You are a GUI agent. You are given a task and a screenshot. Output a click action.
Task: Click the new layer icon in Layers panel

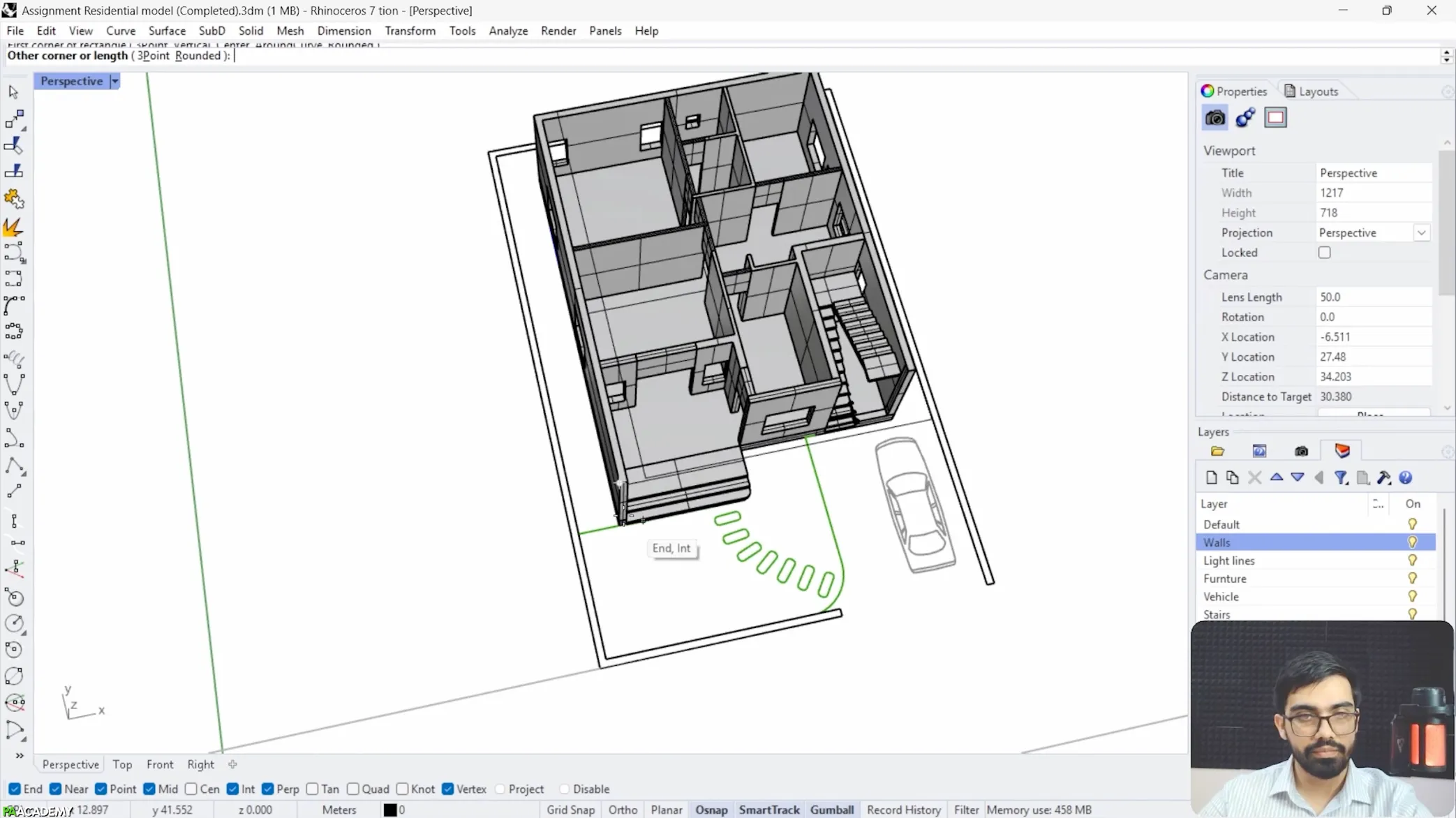tap(1211, 477)
